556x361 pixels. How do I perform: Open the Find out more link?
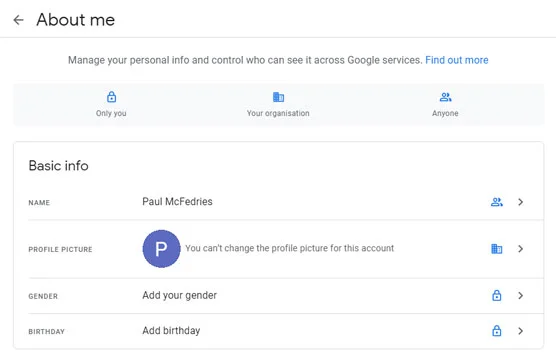click(457, 60)
